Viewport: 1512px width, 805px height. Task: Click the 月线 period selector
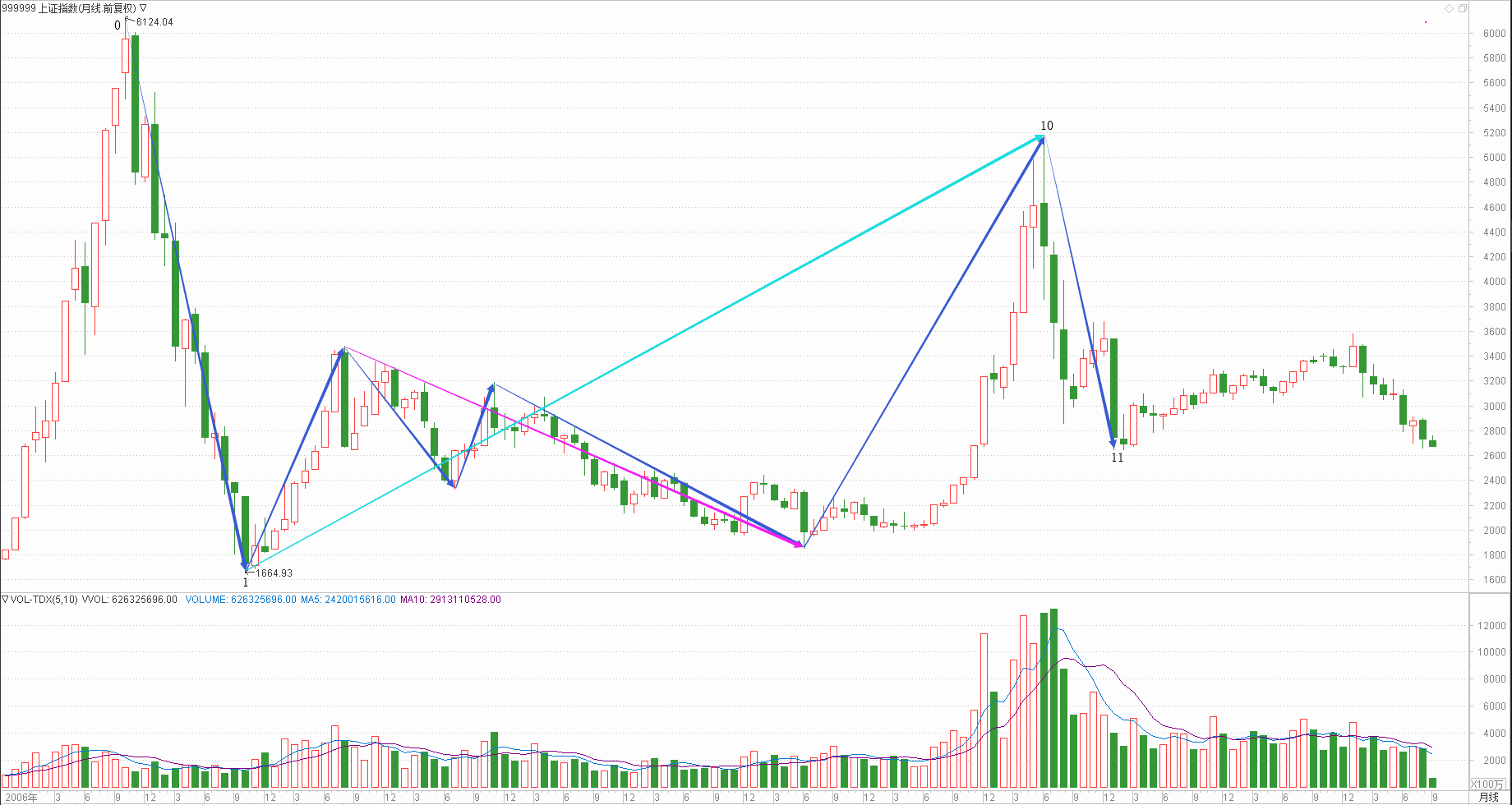click(1488, 797)
